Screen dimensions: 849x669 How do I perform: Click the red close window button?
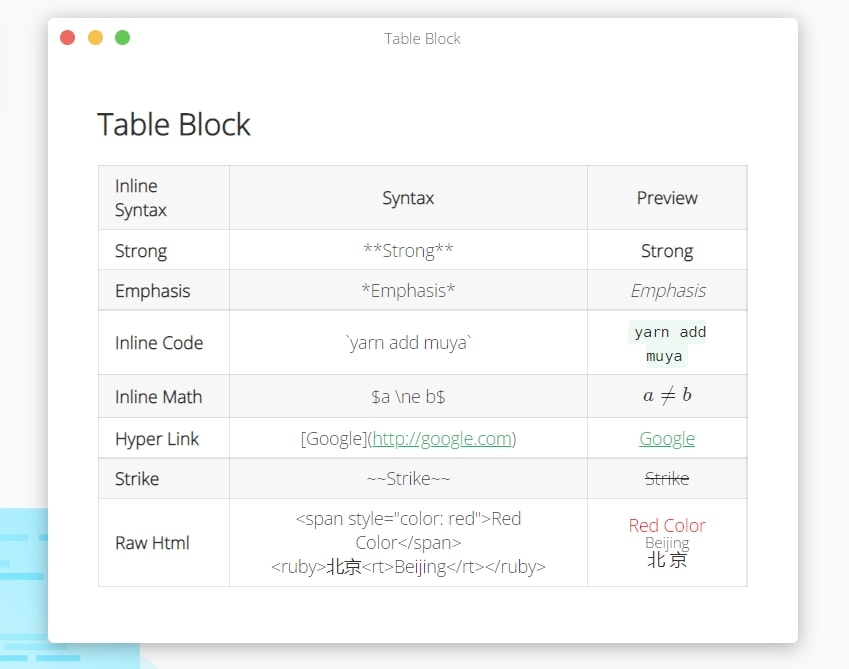68,38
